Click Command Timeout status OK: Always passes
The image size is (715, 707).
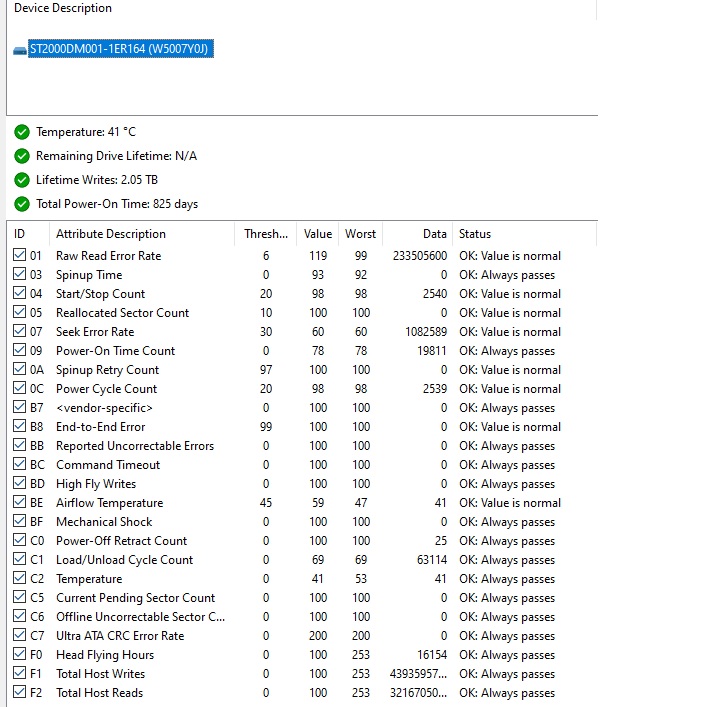click(x=507, y=465)
